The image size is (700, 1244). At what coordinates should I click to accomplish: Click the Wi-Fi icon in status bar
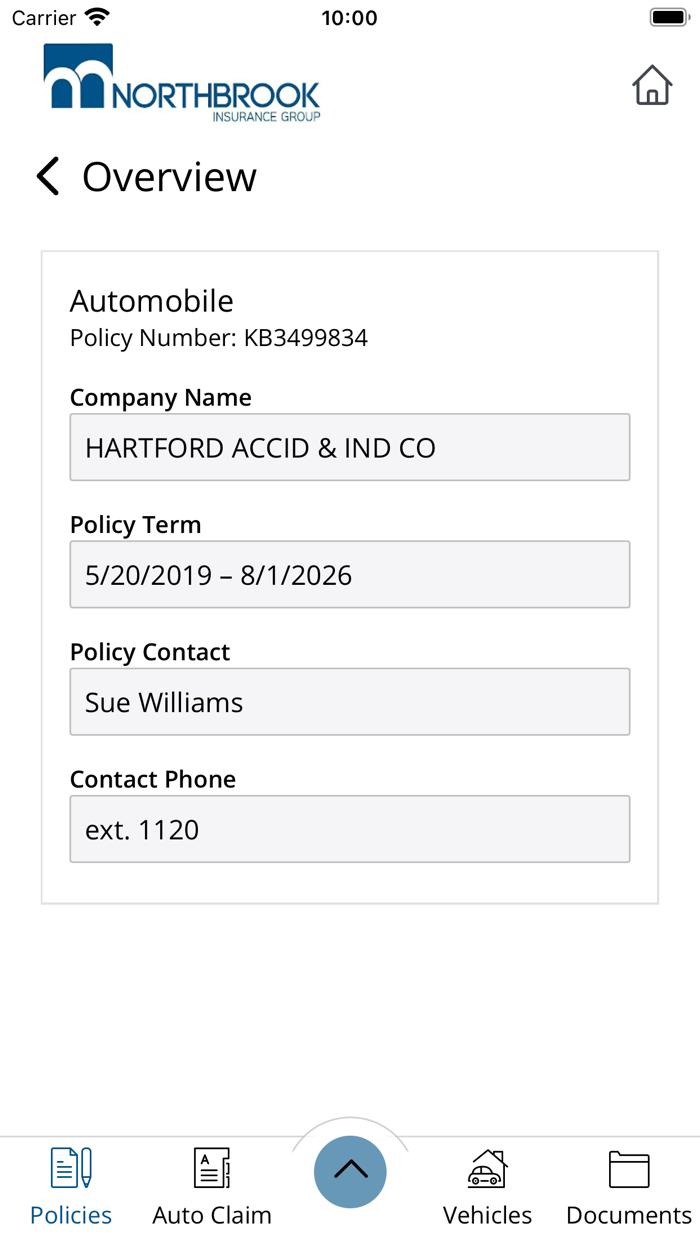(96, 16)
